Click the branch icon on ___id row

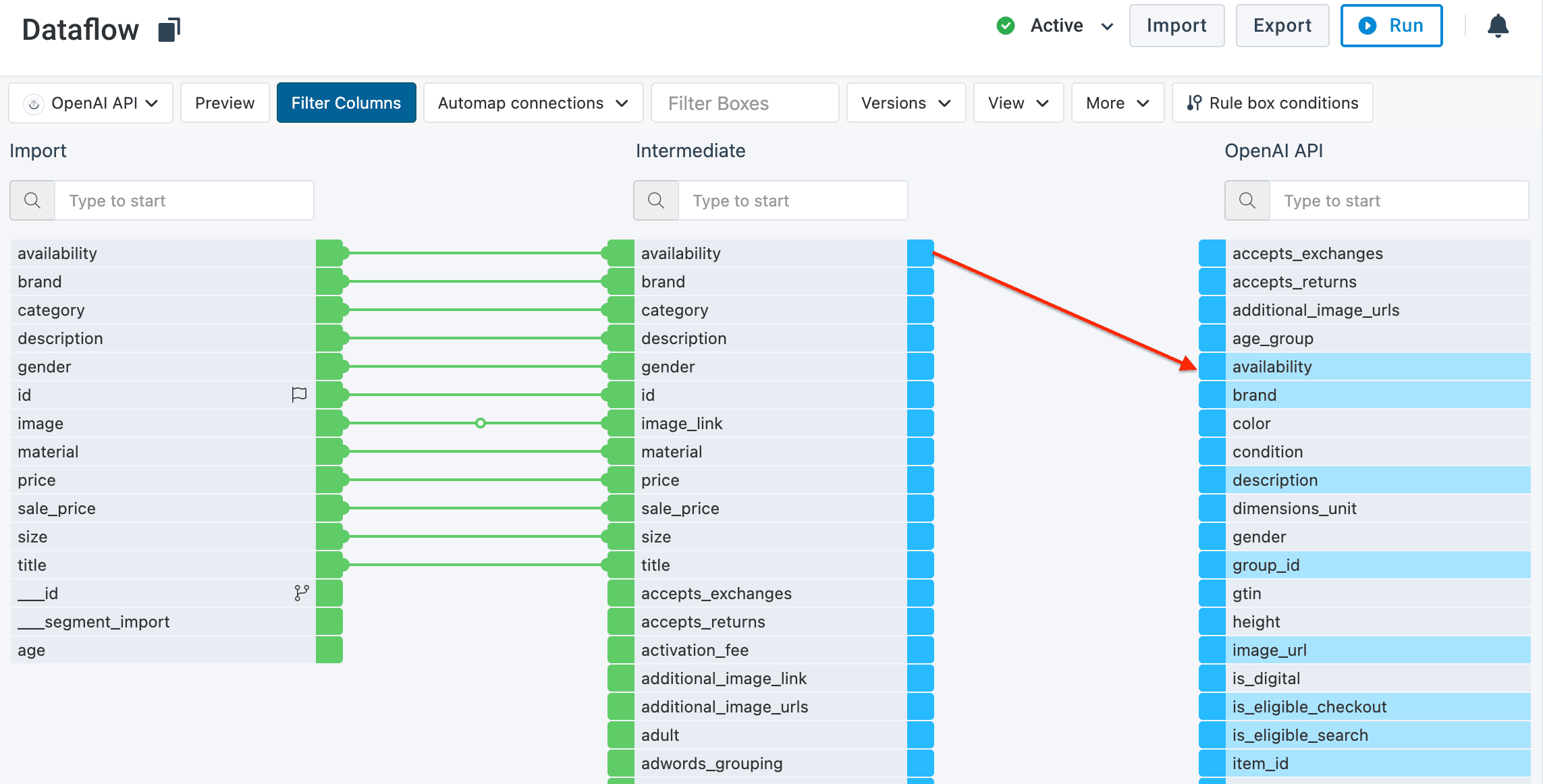point(301,593)
